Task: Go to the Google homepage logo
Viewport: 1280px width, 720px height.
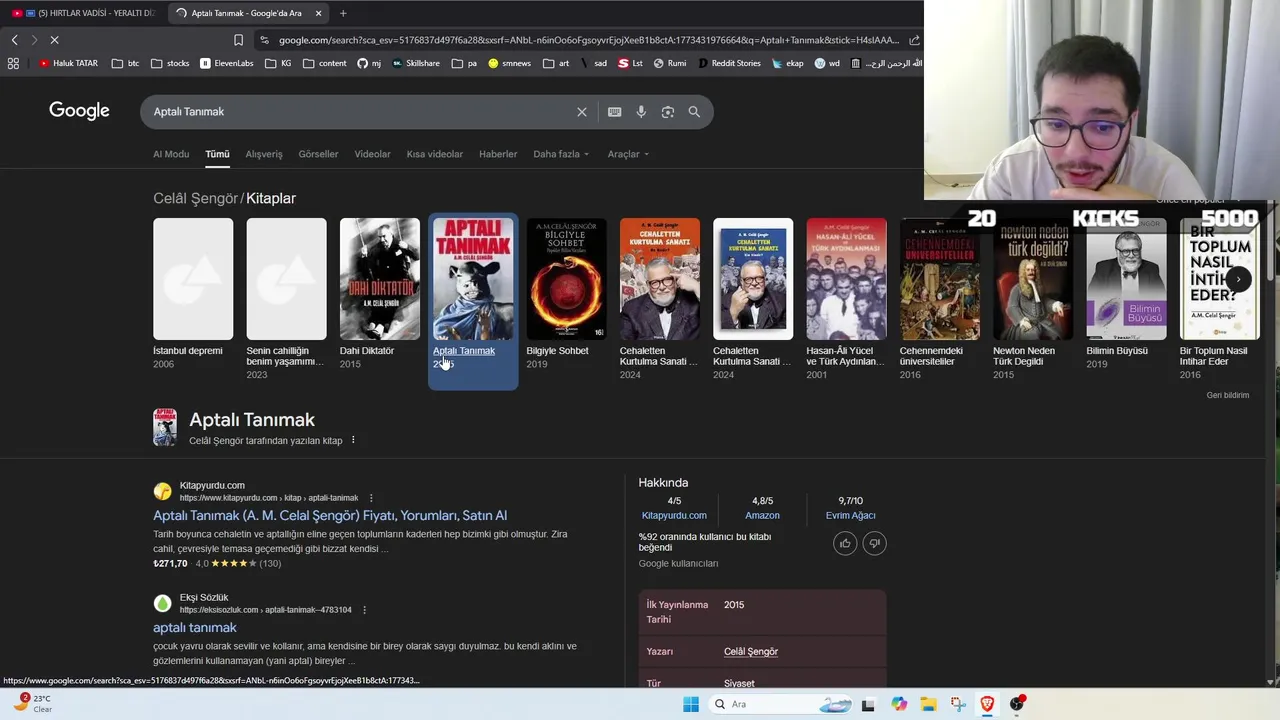Action: (79, 111)
